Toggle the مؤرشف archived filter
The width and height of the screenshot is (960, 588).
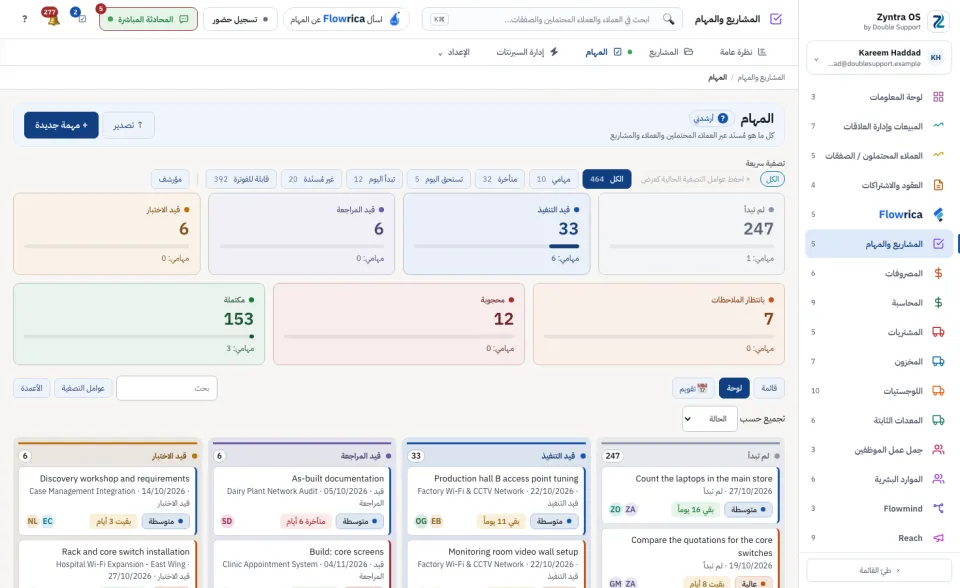click(x=170, y=179)
